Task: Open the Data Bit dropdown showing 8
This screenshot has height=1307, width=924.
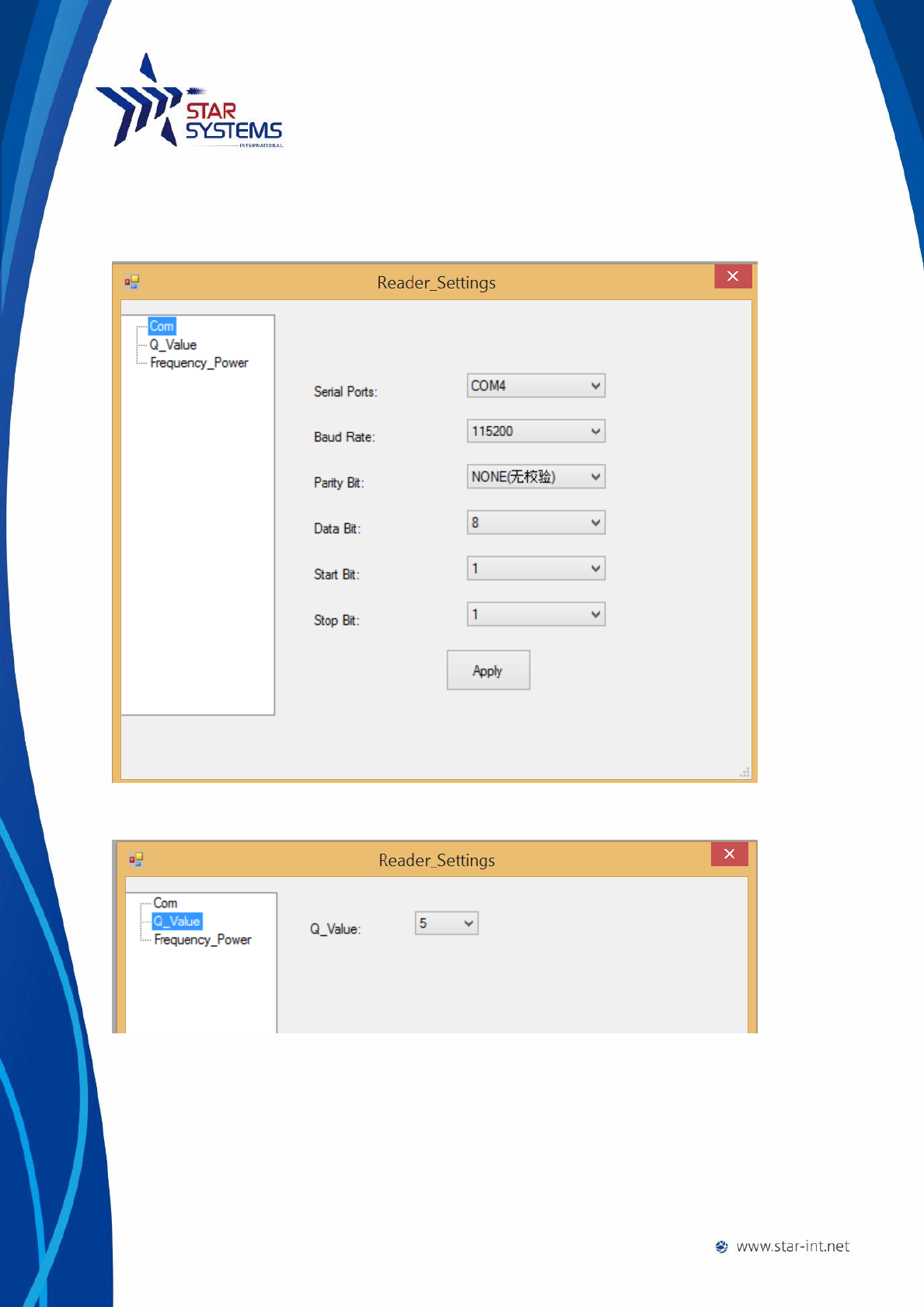Action: pos(535,522)
